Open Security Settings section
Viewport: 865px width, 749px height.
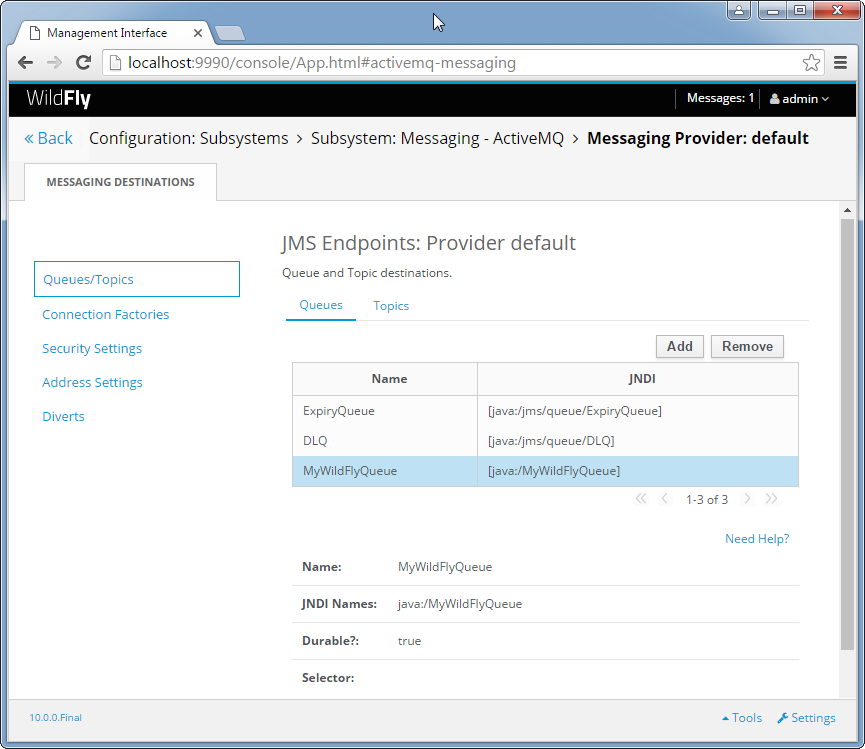92,349
